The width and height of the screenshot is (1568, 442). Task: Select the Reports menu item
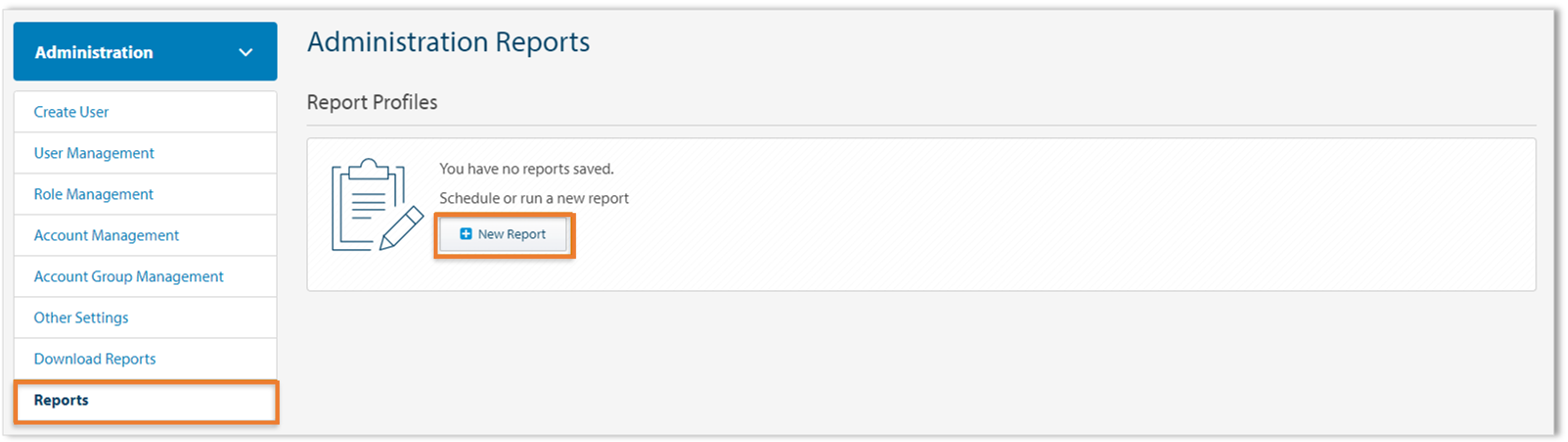click(61, 400)
